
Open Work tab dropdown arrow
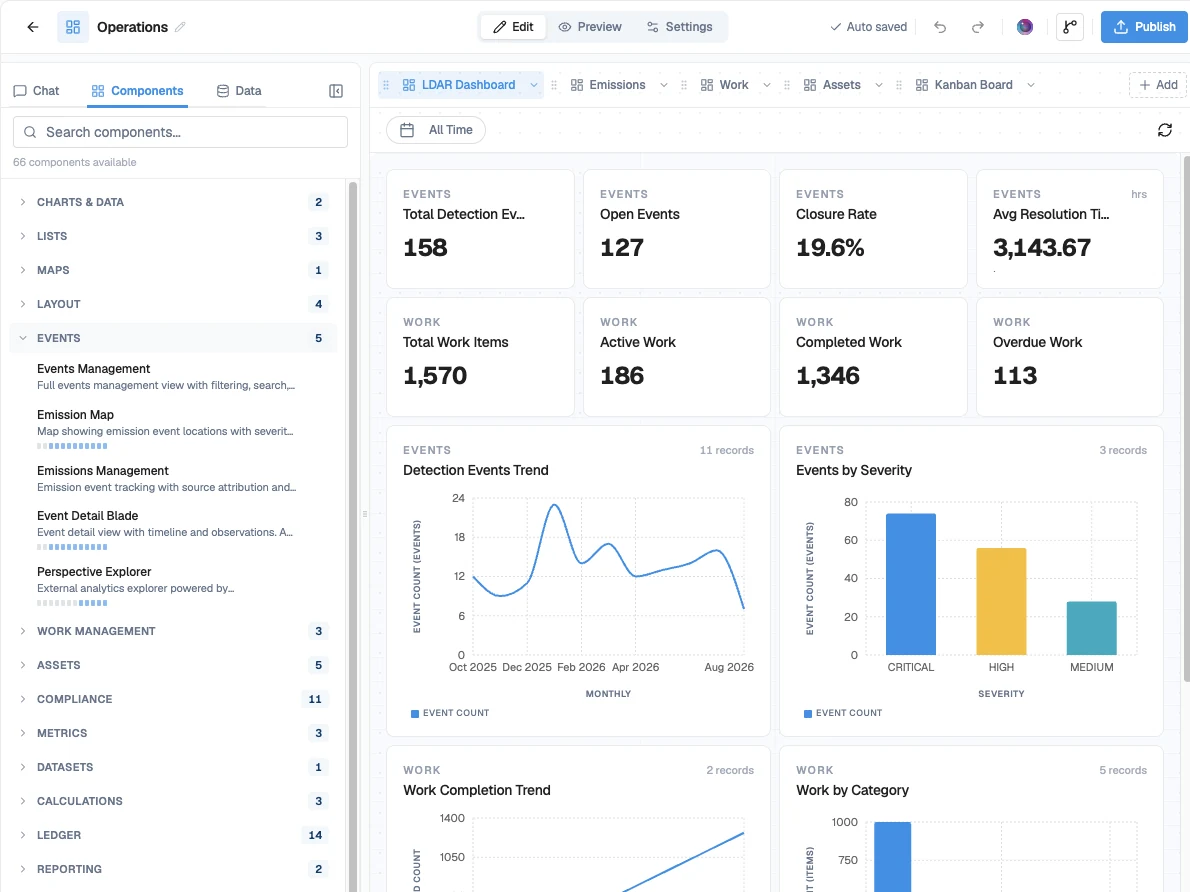click(767, 85)
